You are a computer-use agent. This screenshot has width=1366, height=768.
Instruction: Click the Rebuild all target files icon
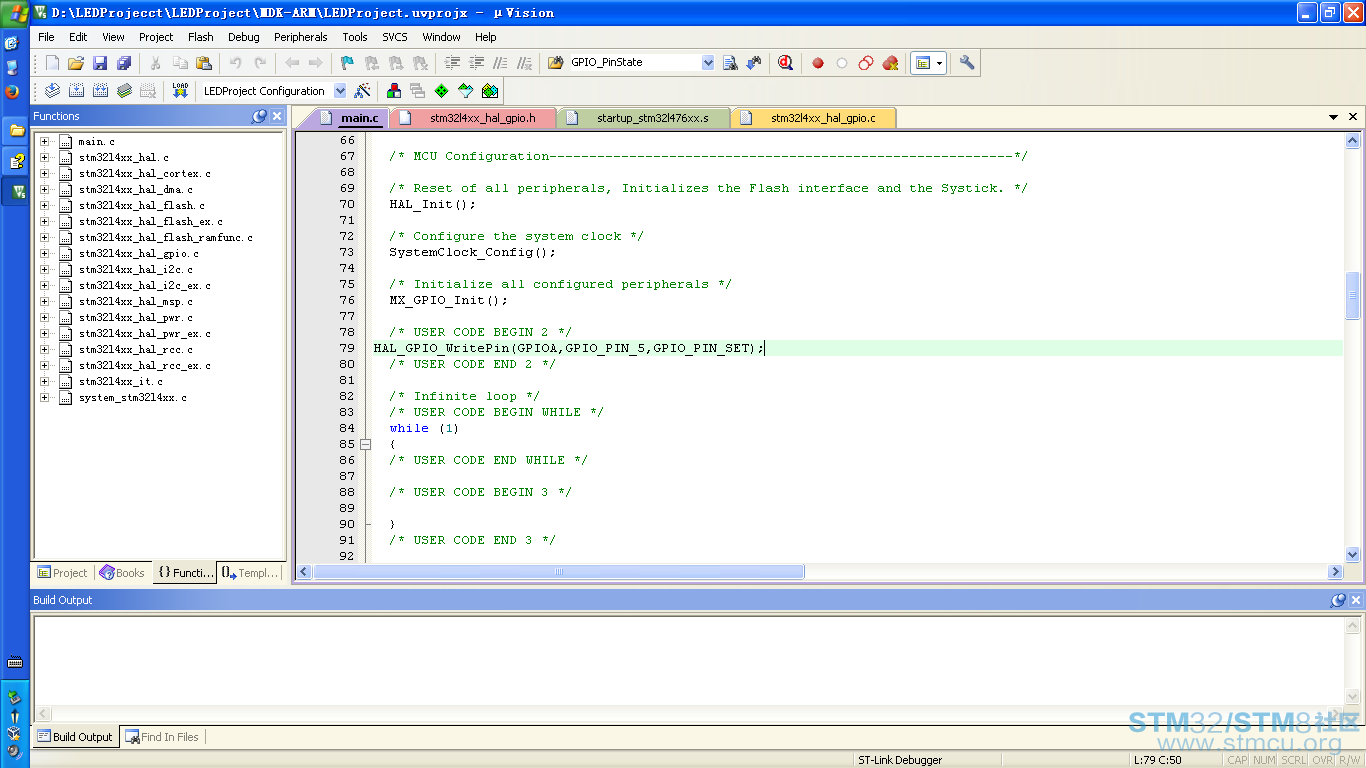(100, 91)
